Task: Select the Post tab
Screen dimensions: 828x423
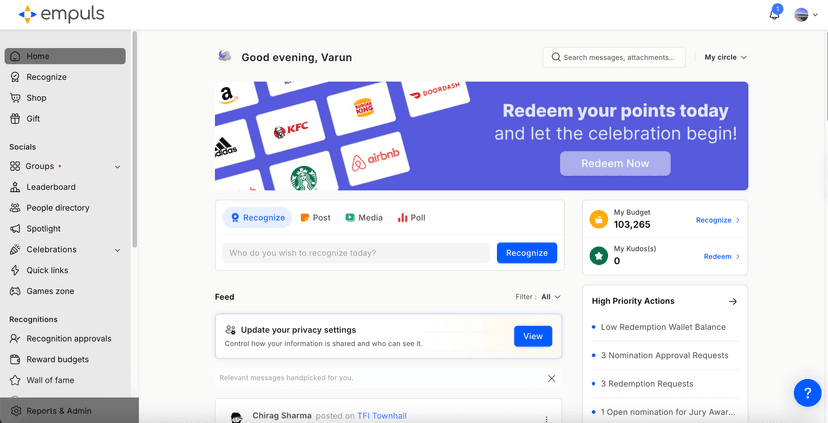Action: pos(315,217)
